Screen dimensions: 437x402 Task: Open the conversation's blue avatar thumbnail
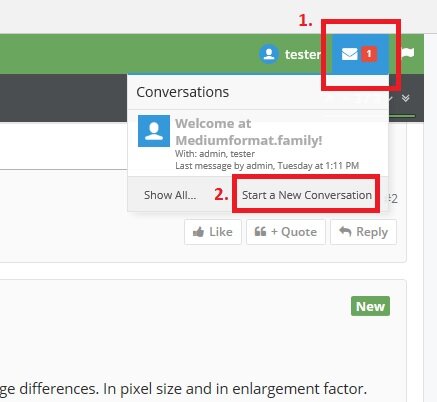(154, 131)
